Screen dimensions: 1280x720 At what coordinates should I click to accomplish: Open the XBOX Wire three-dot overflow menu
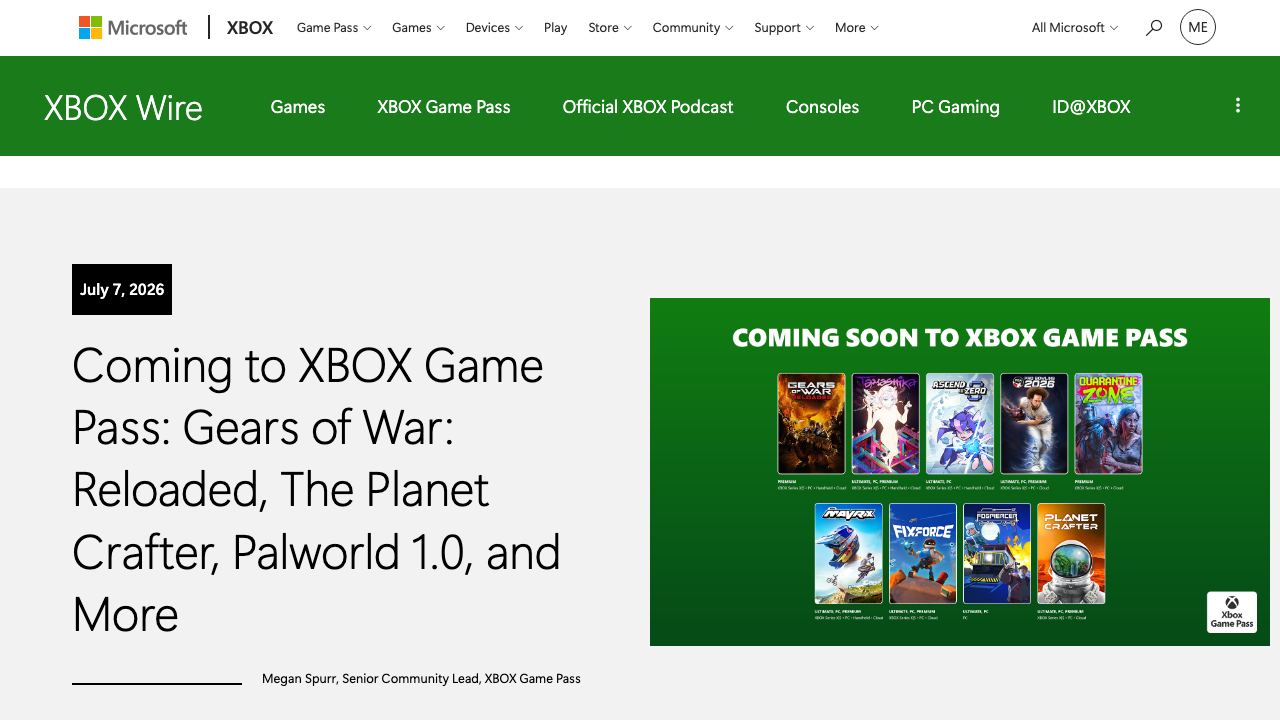[x=1238, y=106]
